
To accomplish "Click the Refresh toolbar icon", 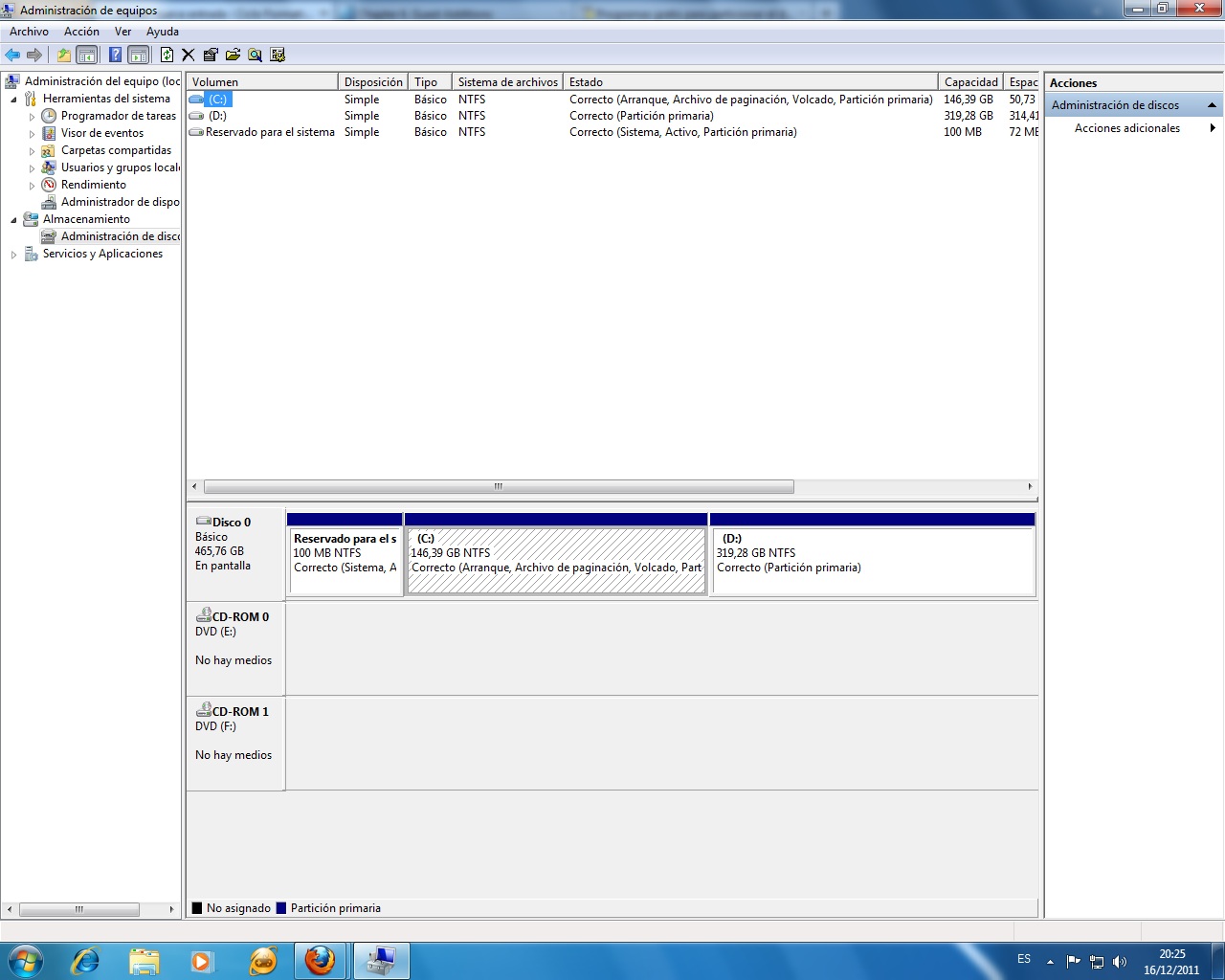I will tap(167, 56).
